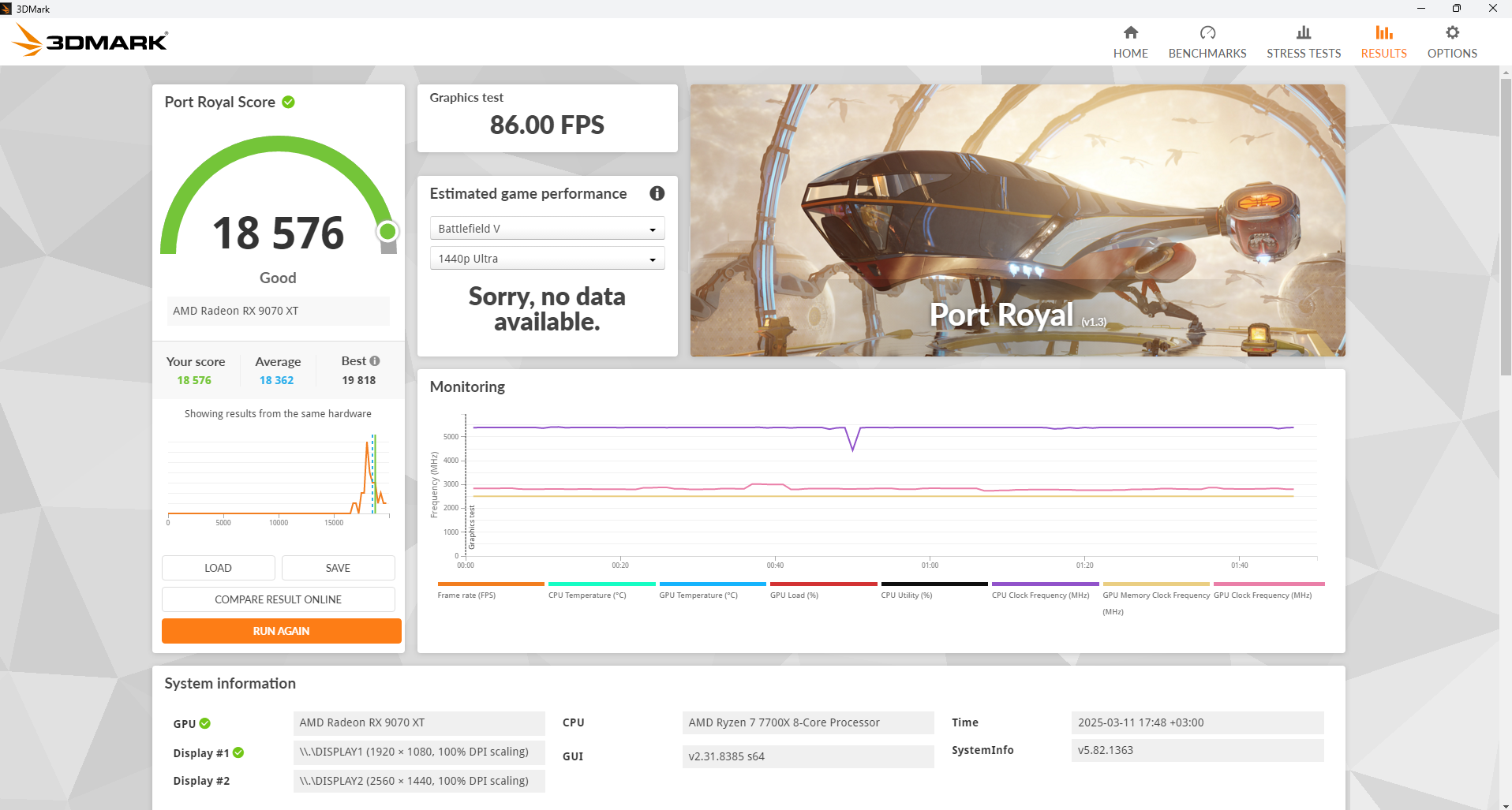The width and height of the screenshot is (1512, 810).
Task: Open the Benchmarks gauge icon
Action: click(1207, 32)
